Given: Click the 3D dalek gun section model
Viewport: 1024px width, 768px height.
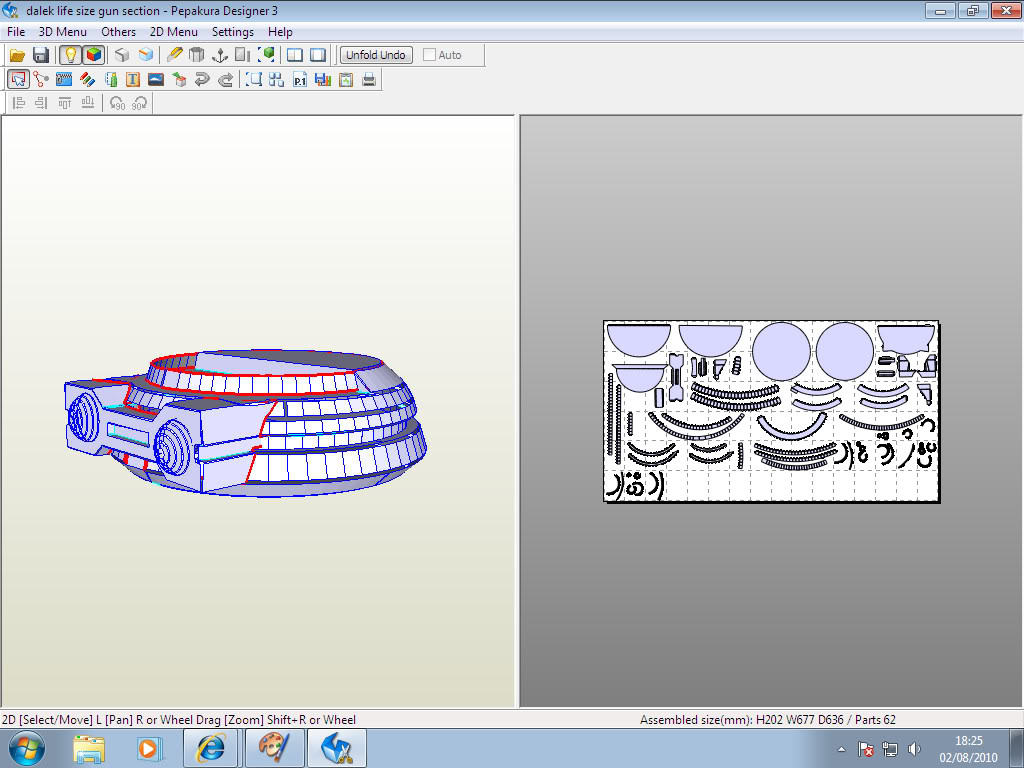Looking at the screenshot, I should pyautogui.click(x=246, y=423).
